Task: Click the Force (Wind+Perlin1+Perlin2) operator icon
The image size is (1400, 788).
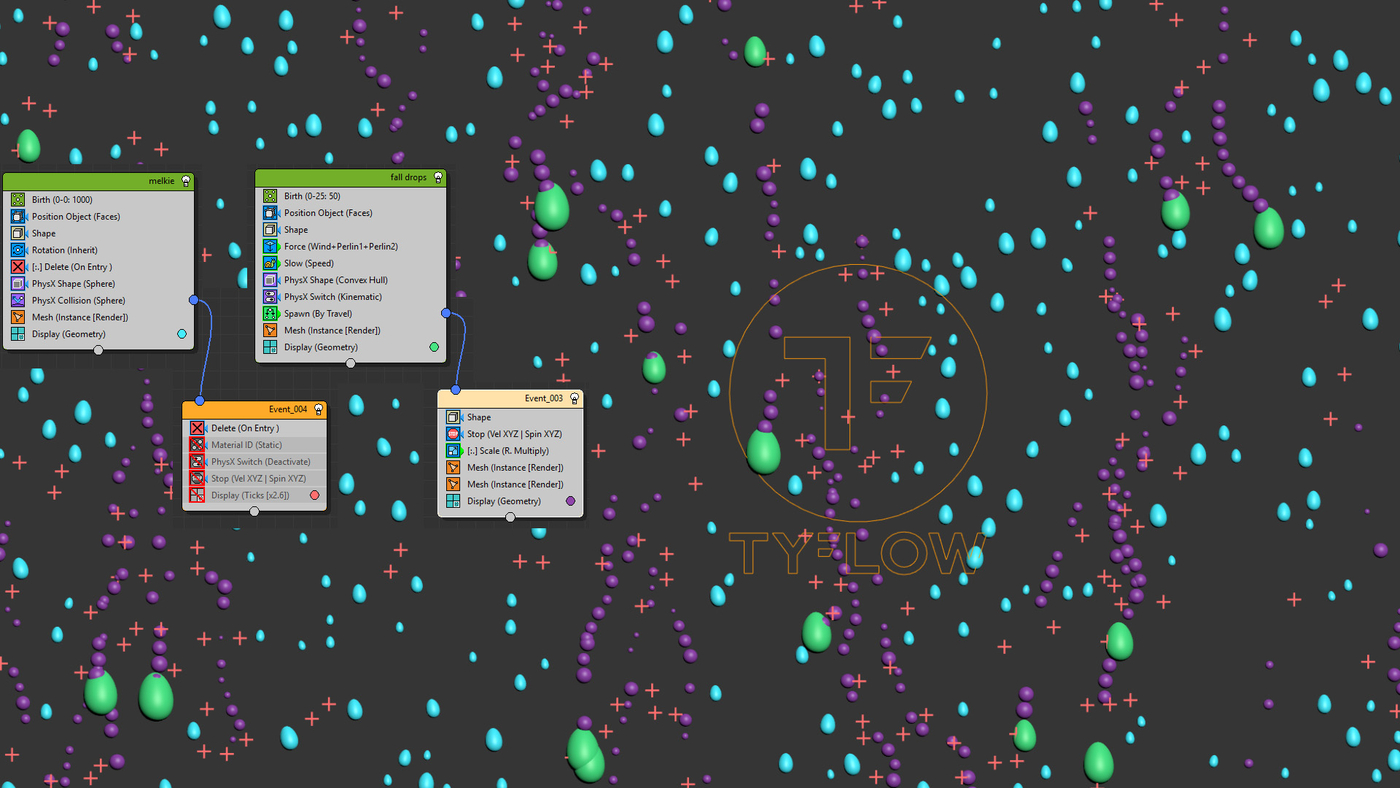Action: [270, 246]
